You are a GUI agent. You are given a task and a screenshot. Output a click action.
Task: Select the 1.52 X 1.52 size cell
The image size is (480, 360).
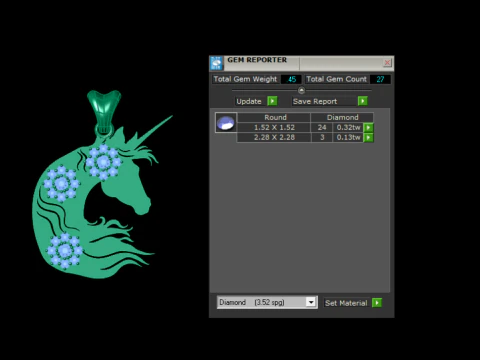click(274, 127)
